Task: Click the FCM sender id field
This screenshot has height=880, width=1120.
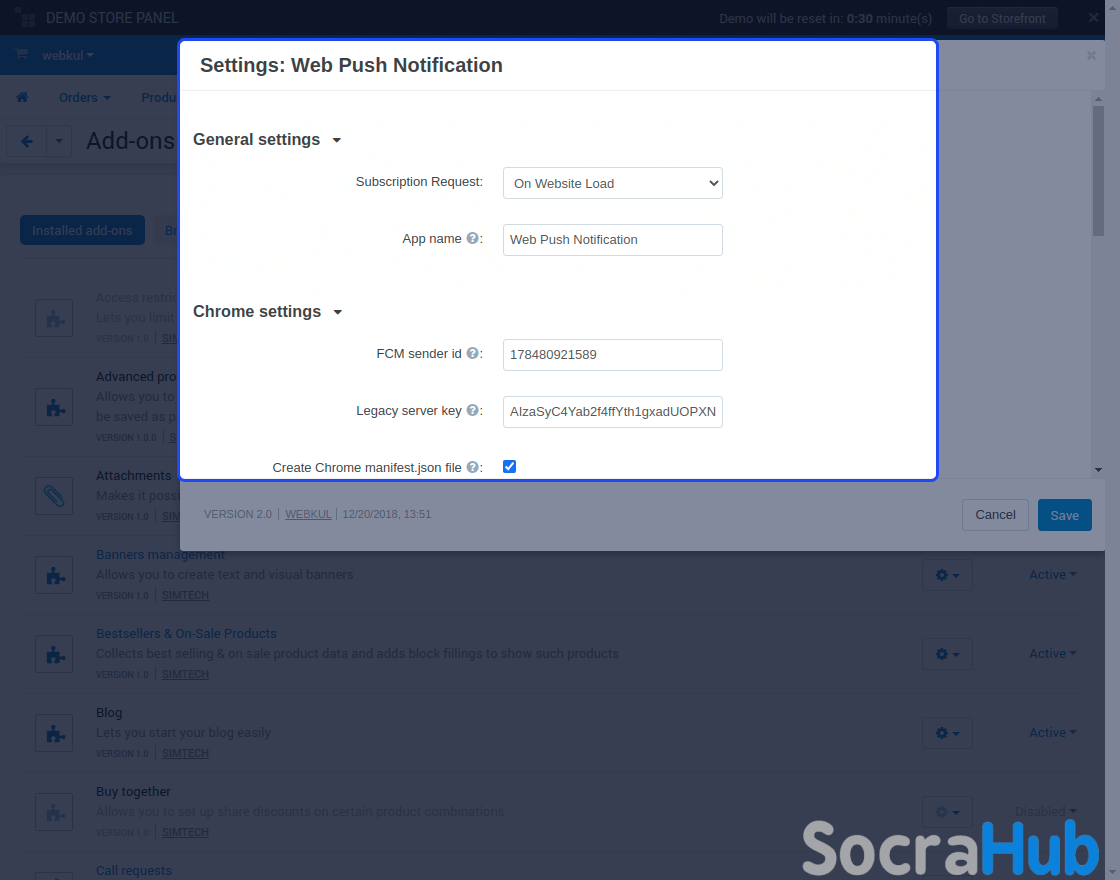Action: 612,354
